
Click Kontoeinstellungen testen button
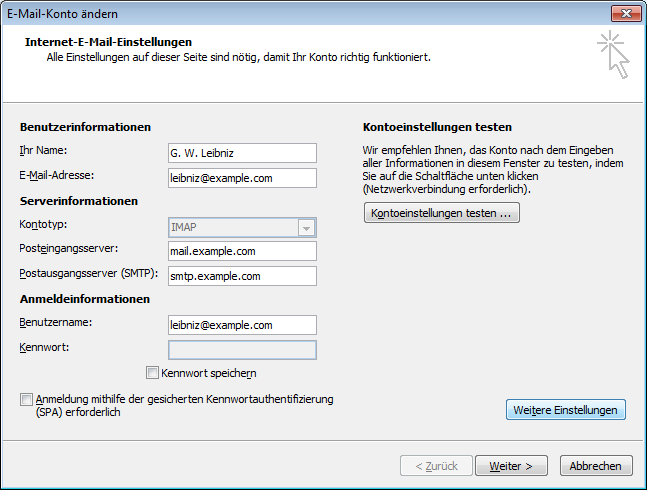click(x=442, y=213)
